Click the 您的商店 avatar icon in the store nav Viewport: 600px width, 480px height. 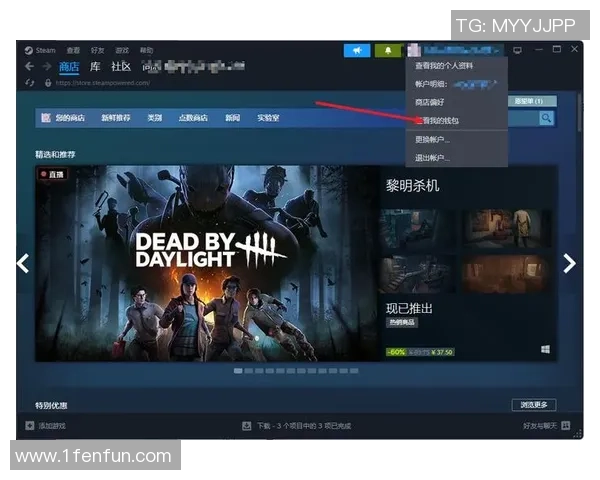point(46,118)
